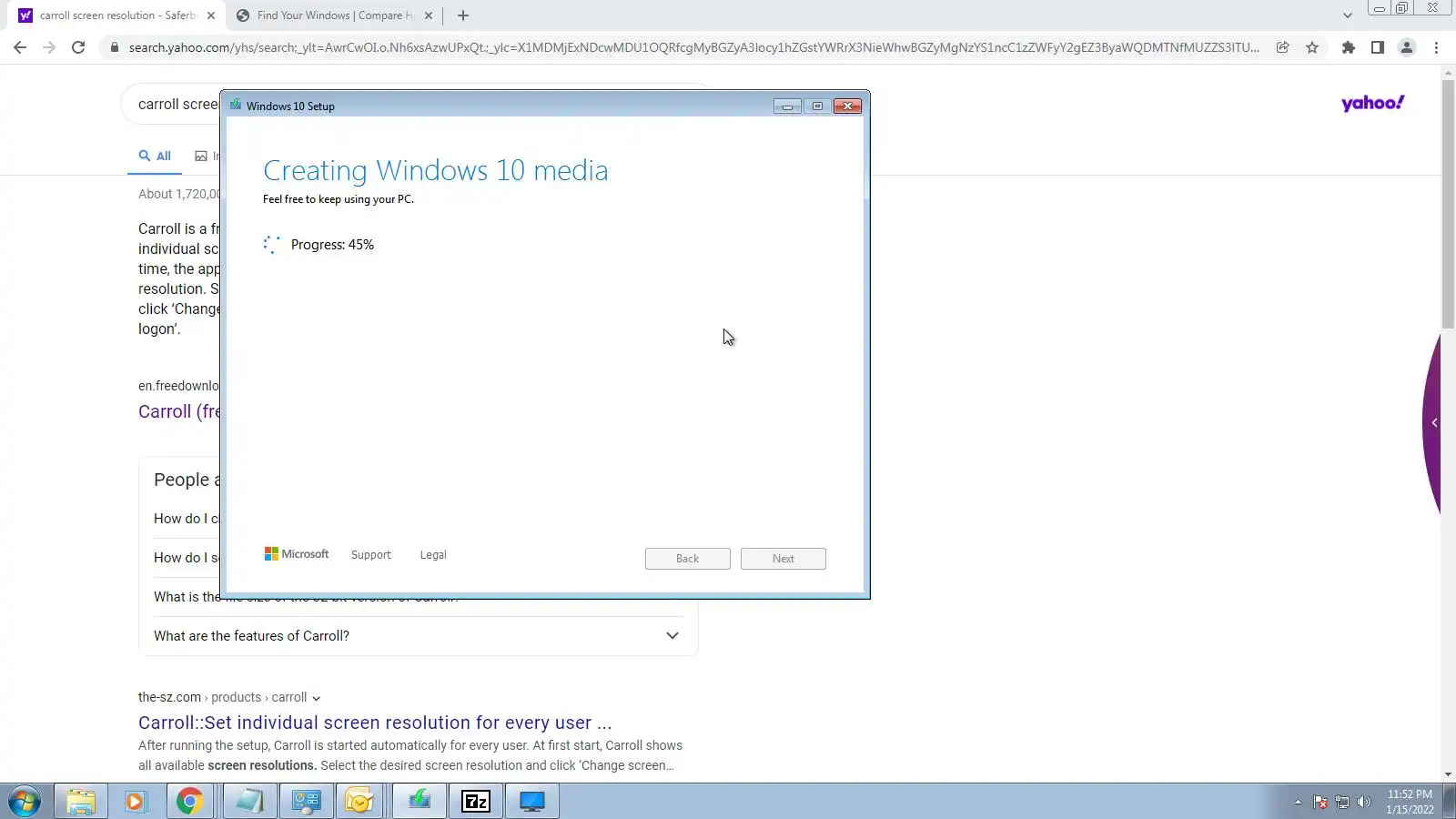Click the Chrome address bar URL
Screen dimensions: 1456x819
[x=693, y=47]
